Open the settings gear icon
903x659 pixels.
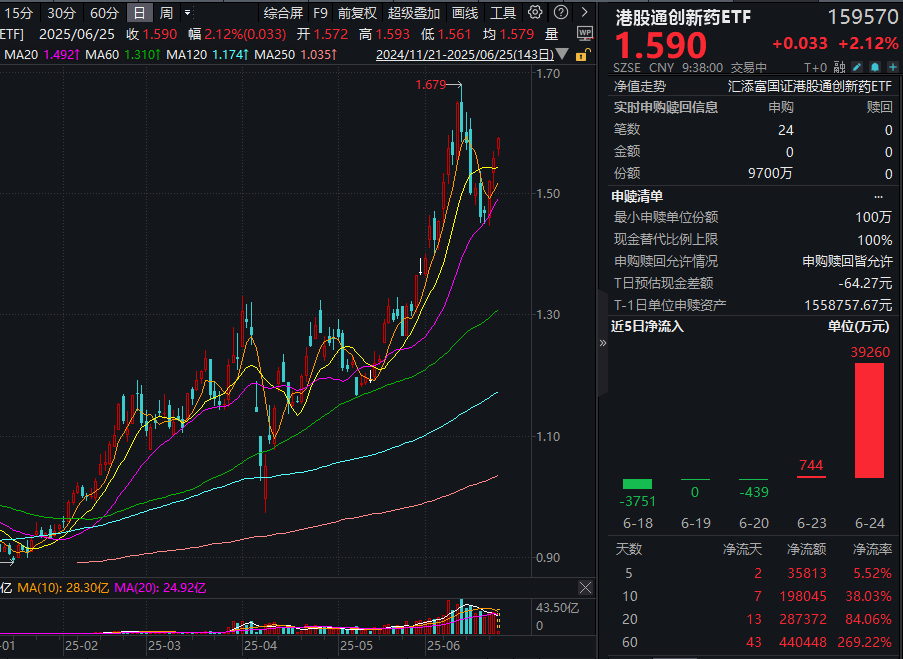coord(534,12)
